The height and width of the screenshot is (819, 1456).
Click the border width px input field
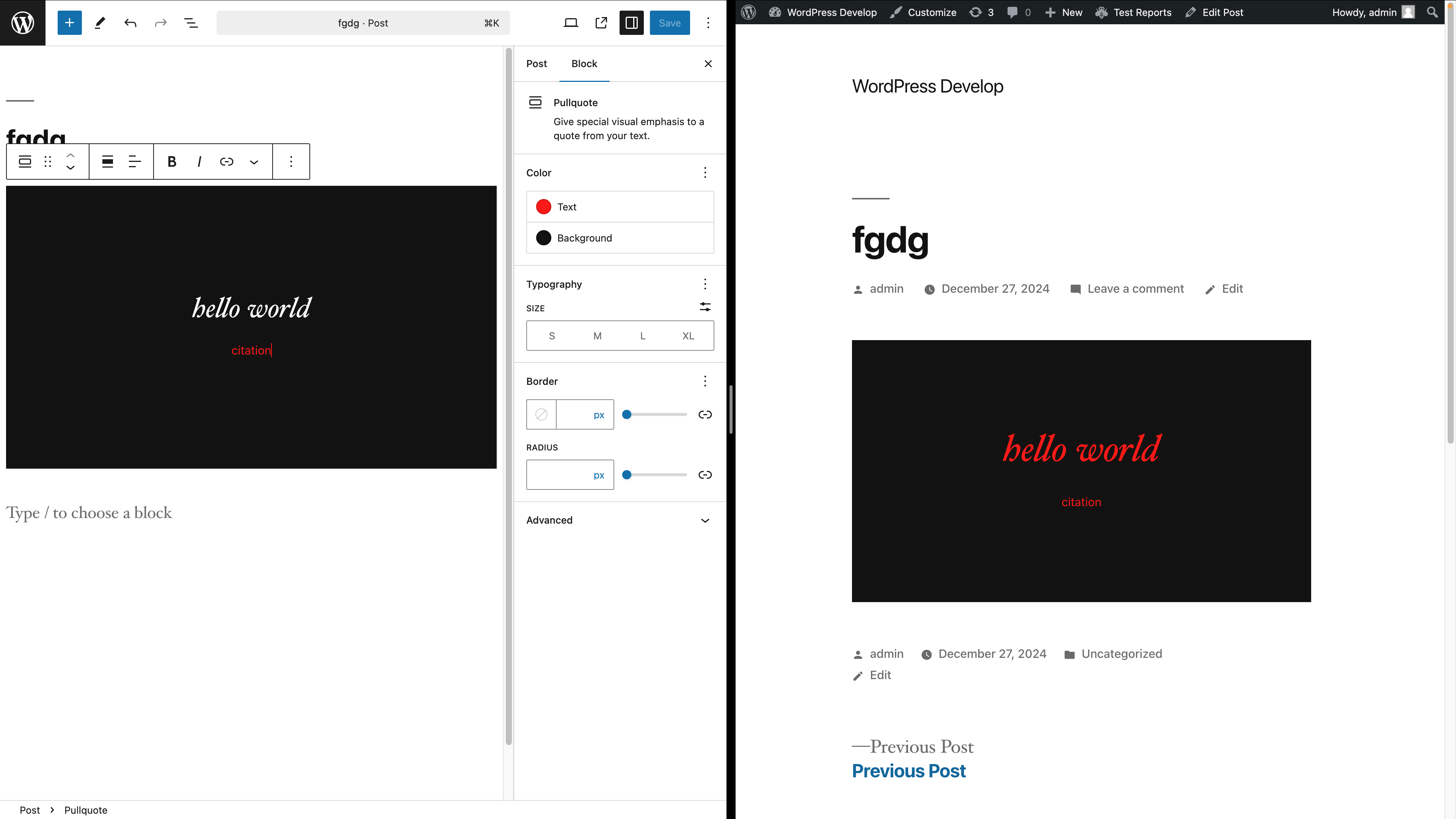[x=574, y=414]
